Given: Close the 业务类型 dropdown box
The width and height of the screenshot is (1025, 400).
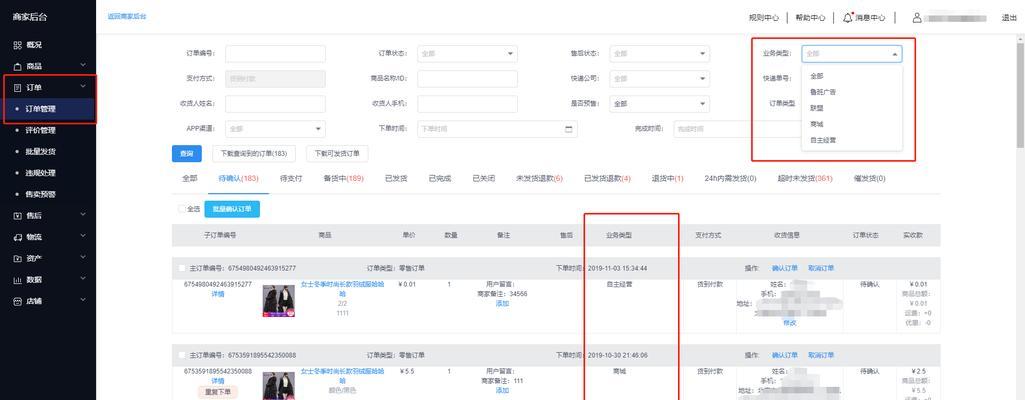Looking at the screenshot, I should [852, 54].
